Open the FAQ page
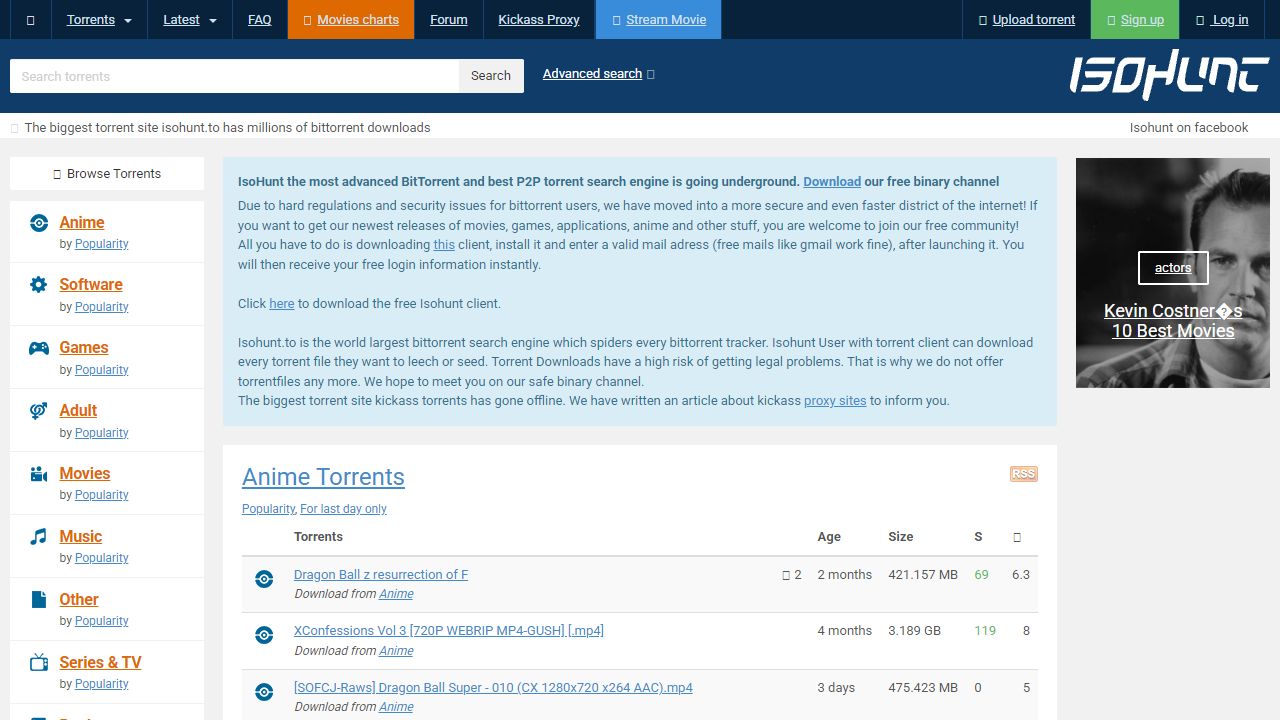This screenshot has height=720, width=1280. 260,20
